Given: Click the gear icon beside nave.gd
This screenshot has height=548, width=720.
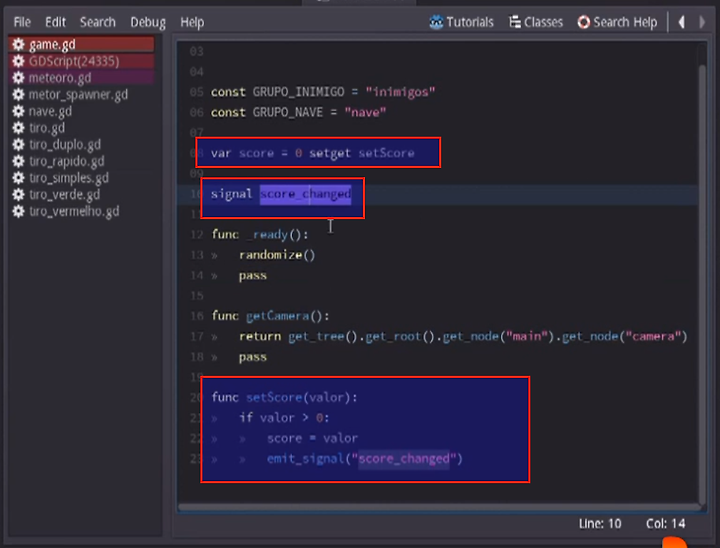Looking at the screenshot, I should tap(18, 111).
